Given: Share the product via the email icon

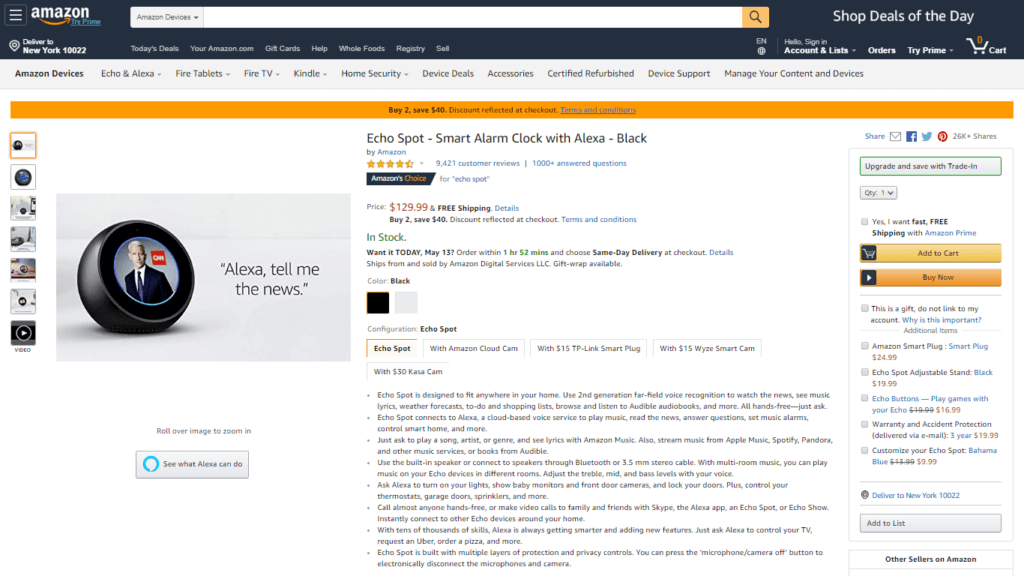Looking at the screenshot, I should click(897, 136).
